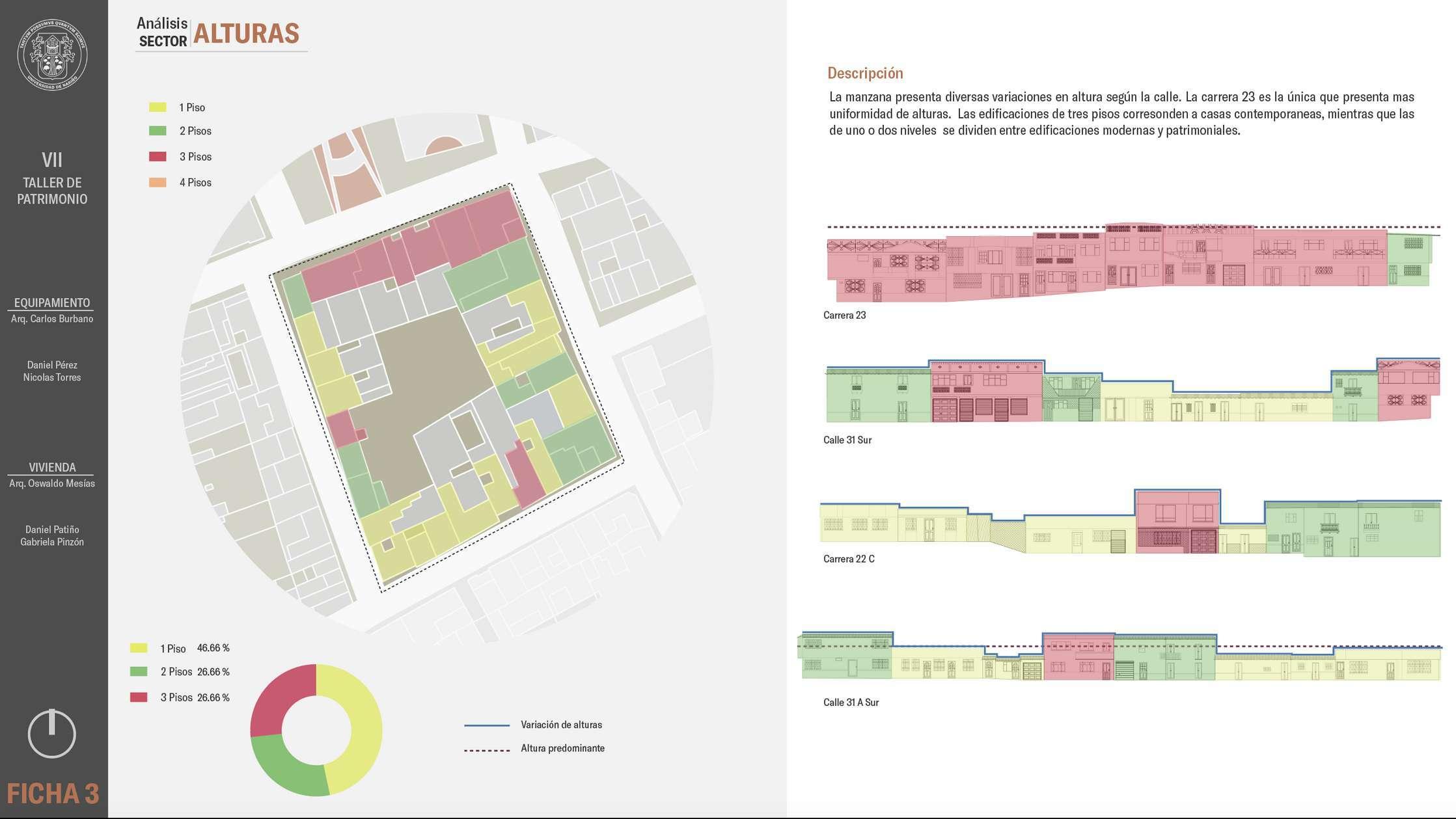Image resolution: width=1456 pixels, height=819 pixels.
Task: Select the green 2 Pisos legend swatch
Action: [x=158, y=131]
